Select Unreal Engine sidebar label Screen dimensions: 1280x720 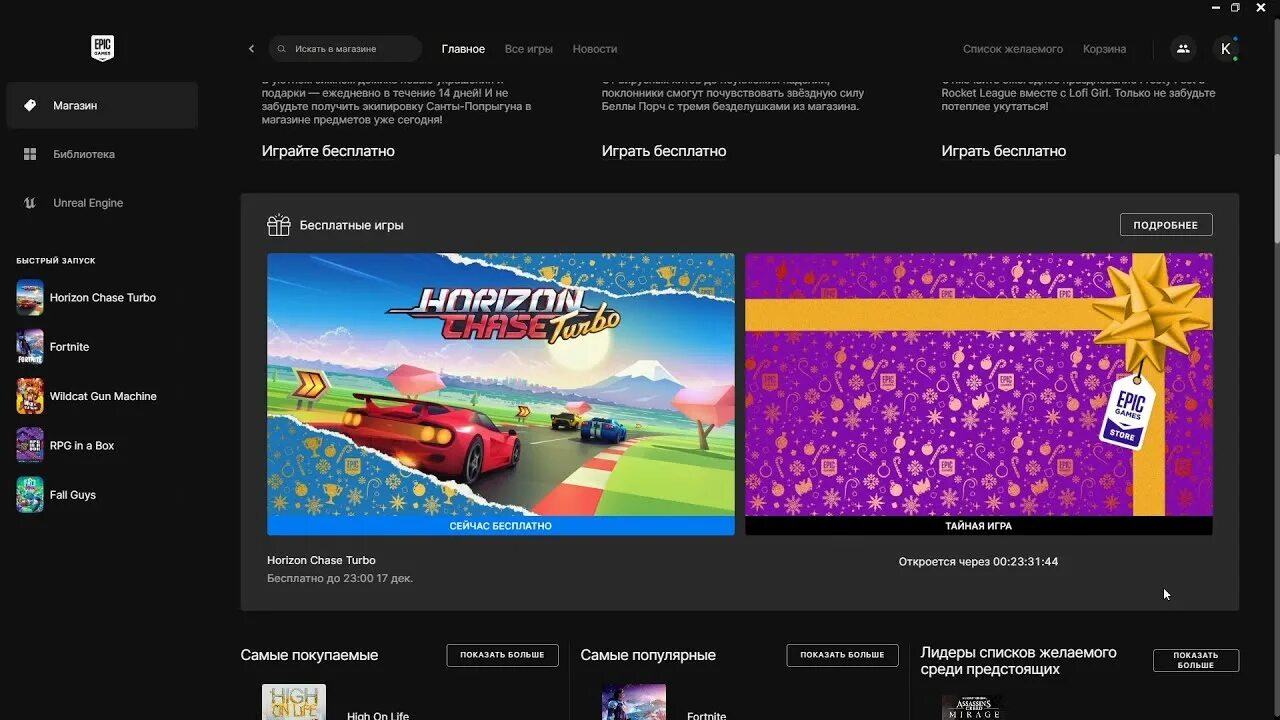88,203
